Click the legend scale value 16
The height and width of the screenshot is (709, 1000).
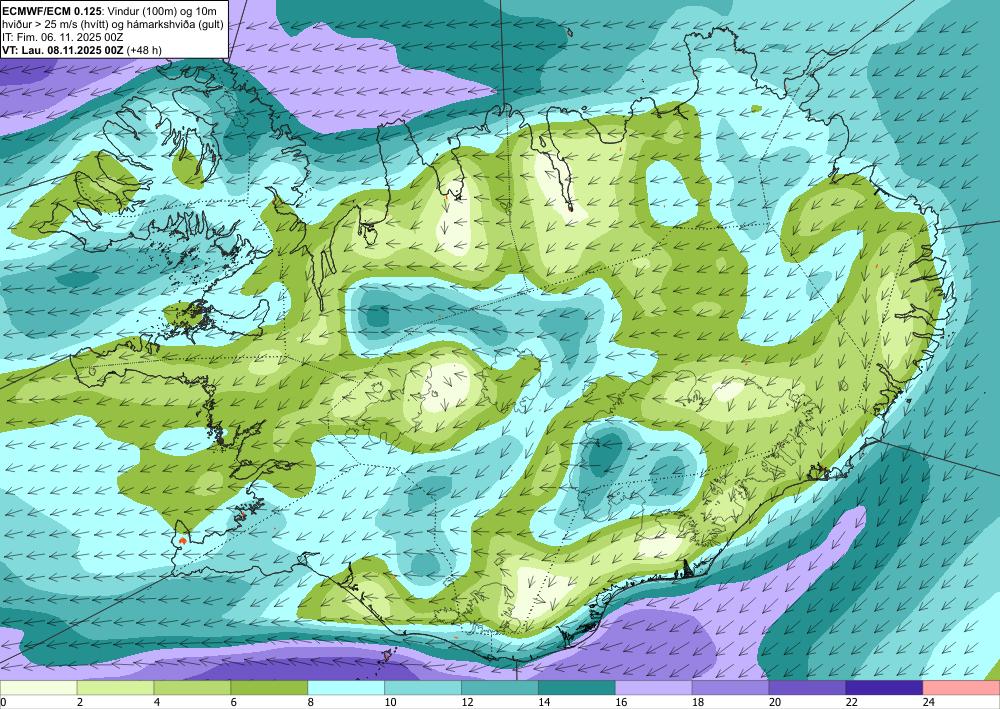(x=621, y=702)
